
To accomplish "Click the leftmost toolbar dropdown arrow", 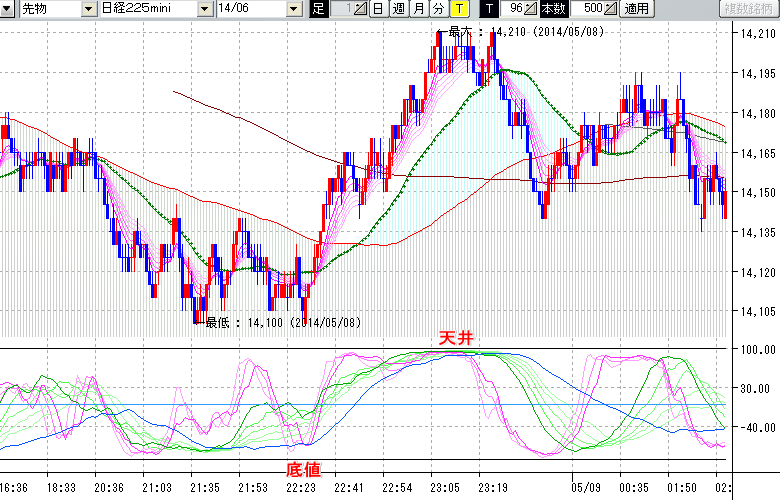I will 8,9.
